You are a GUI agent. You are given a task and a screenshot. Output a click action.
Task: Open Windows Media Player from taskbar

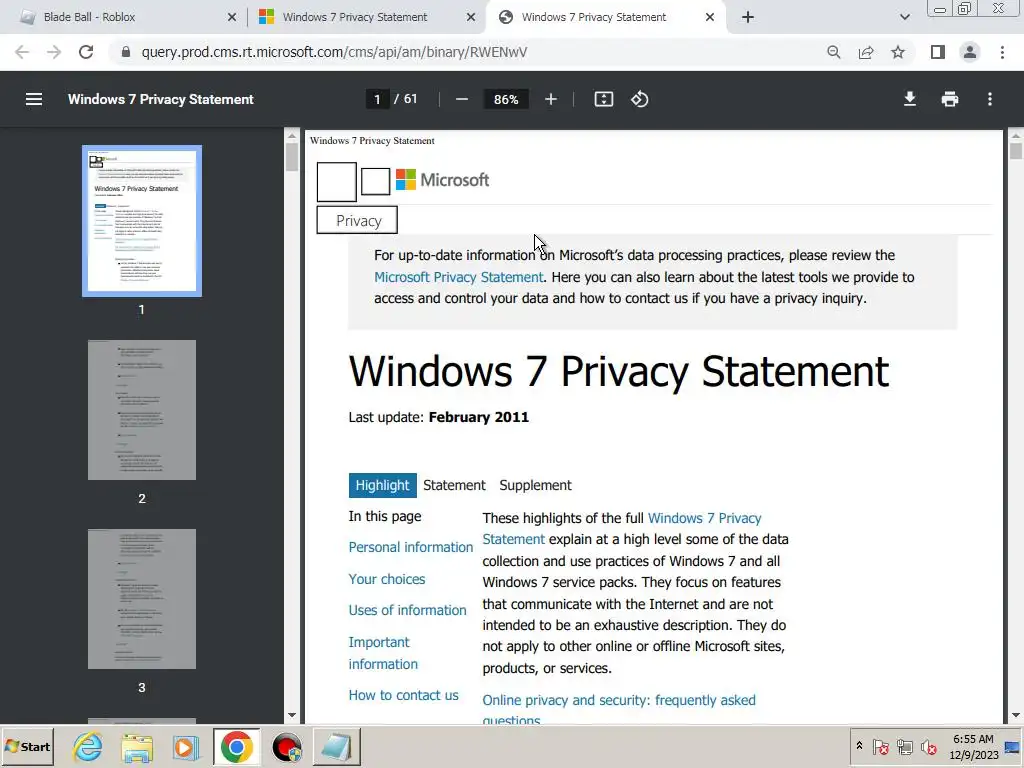(185, 747)
